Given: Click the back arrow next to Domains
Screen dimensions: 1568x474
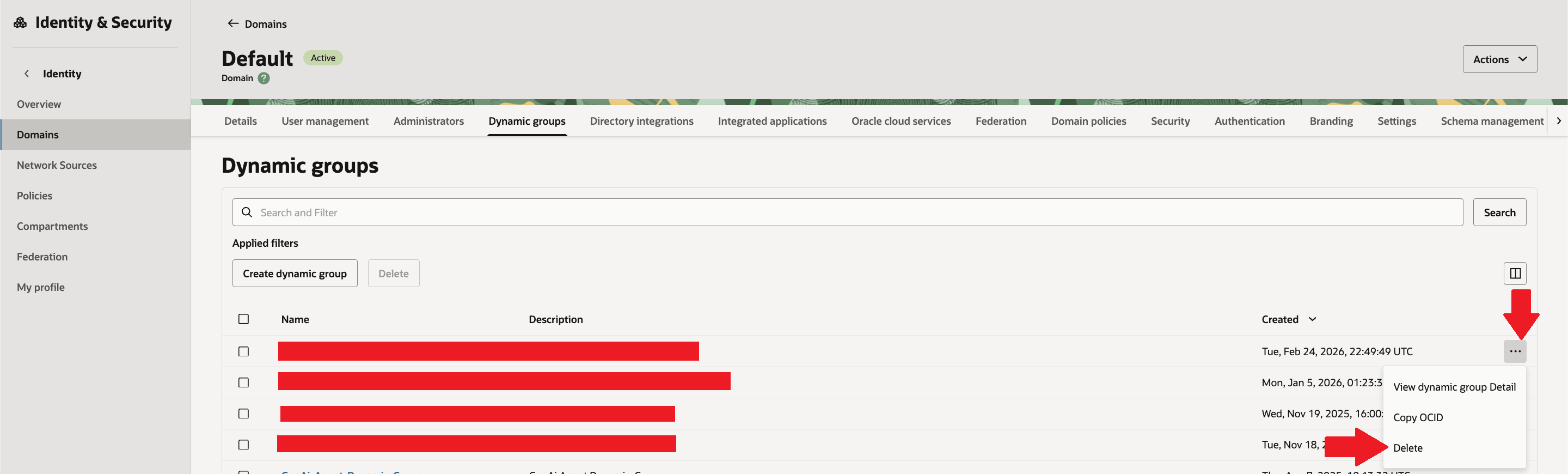Looking at the screenshot, I should click(232, 24).
